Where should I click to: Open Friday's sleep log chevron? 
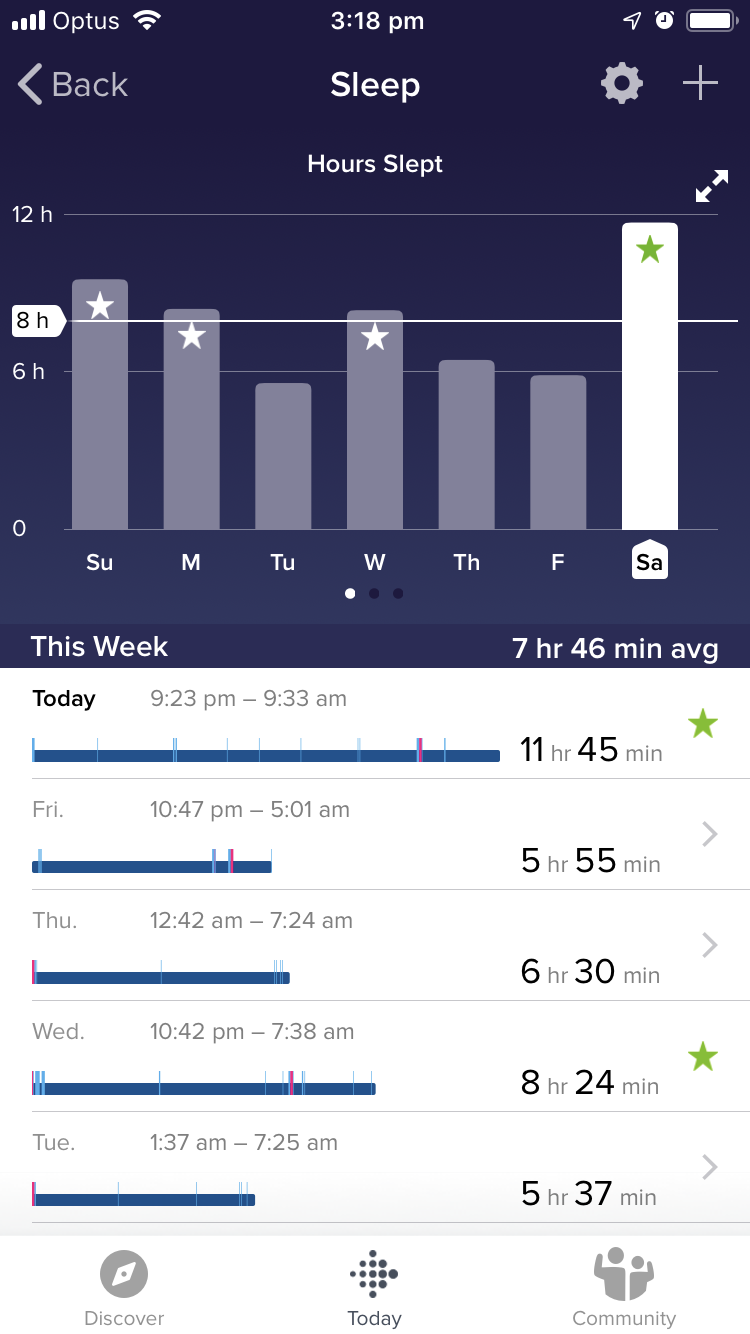[x=709, y=834]
